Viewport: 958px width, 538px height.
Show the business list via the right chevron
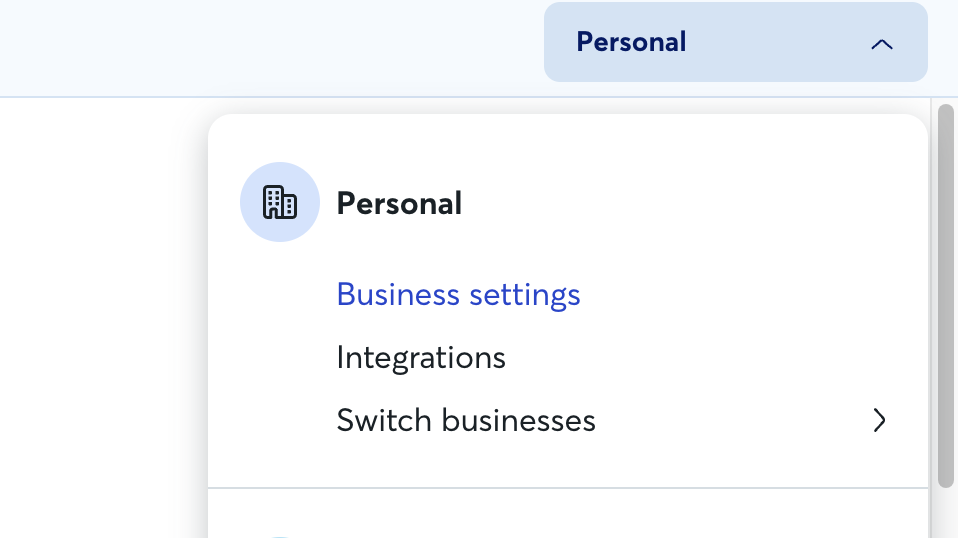tap(879, 420)
